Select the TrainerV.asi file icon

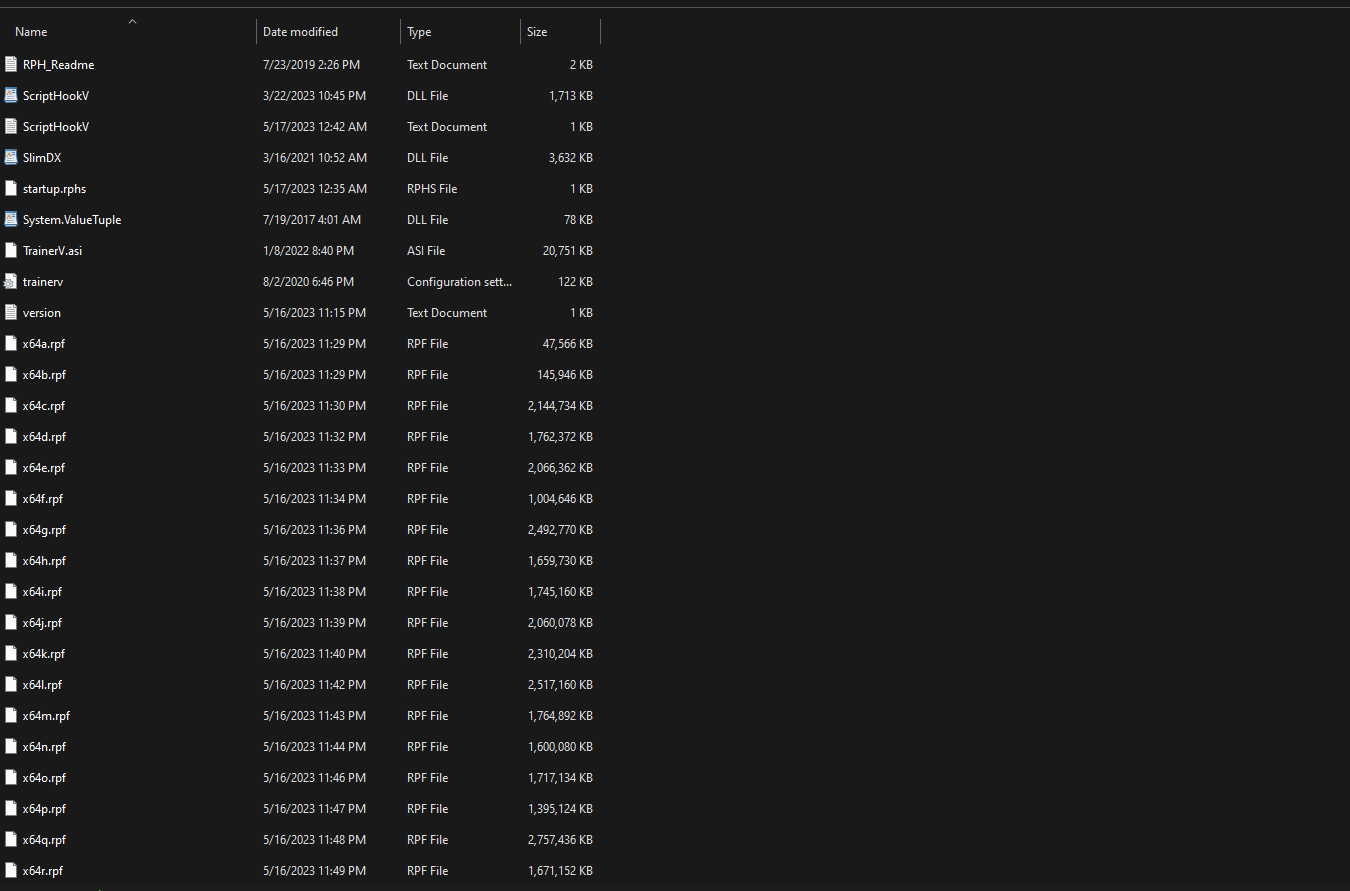[11, 251]
